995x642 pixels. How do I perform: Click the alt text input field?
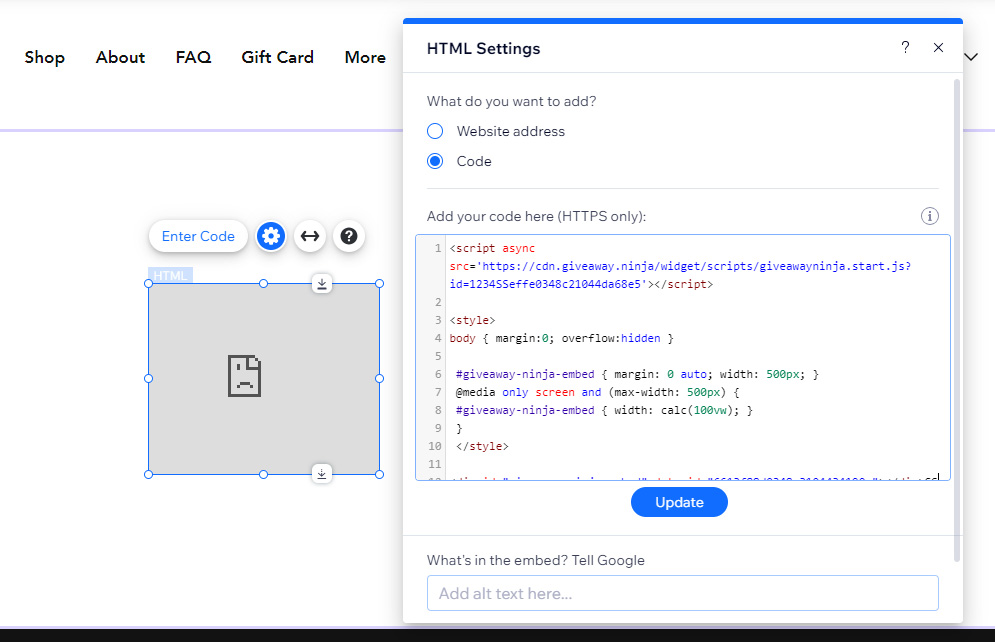click(x=682, y=593)
